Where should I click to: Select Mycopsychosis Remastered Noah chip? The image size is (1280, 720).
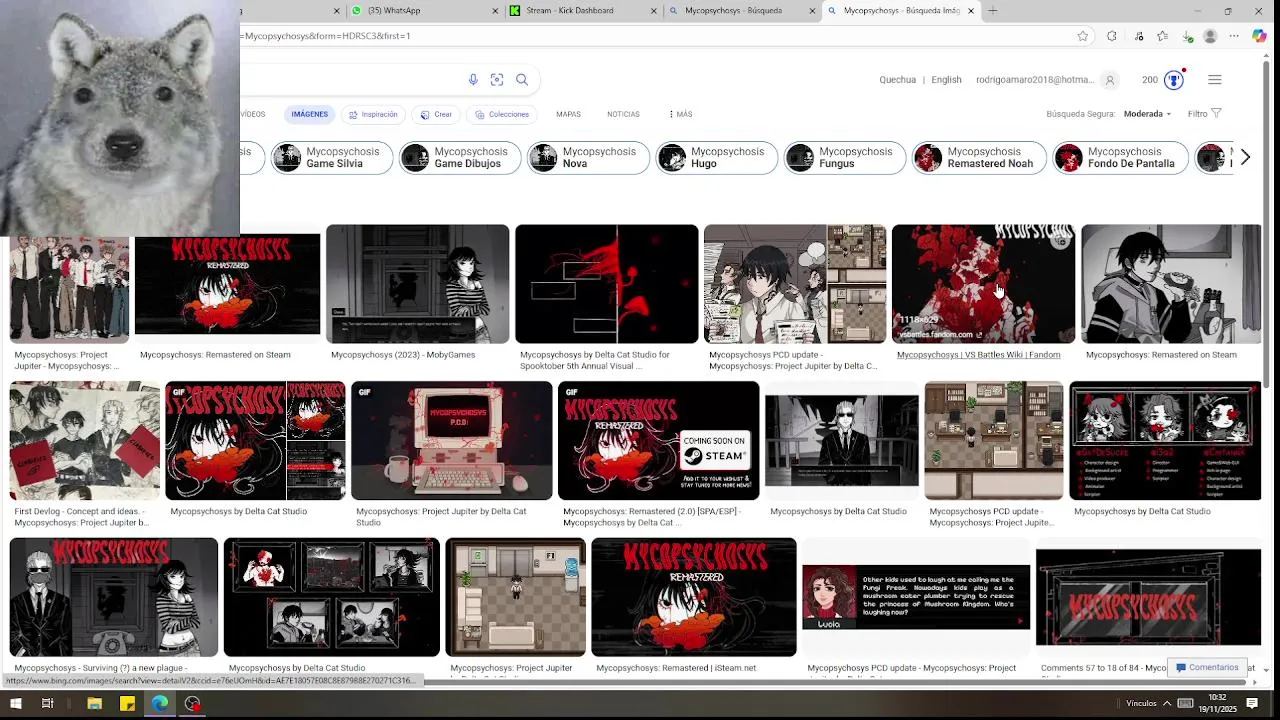pos(978,158)
